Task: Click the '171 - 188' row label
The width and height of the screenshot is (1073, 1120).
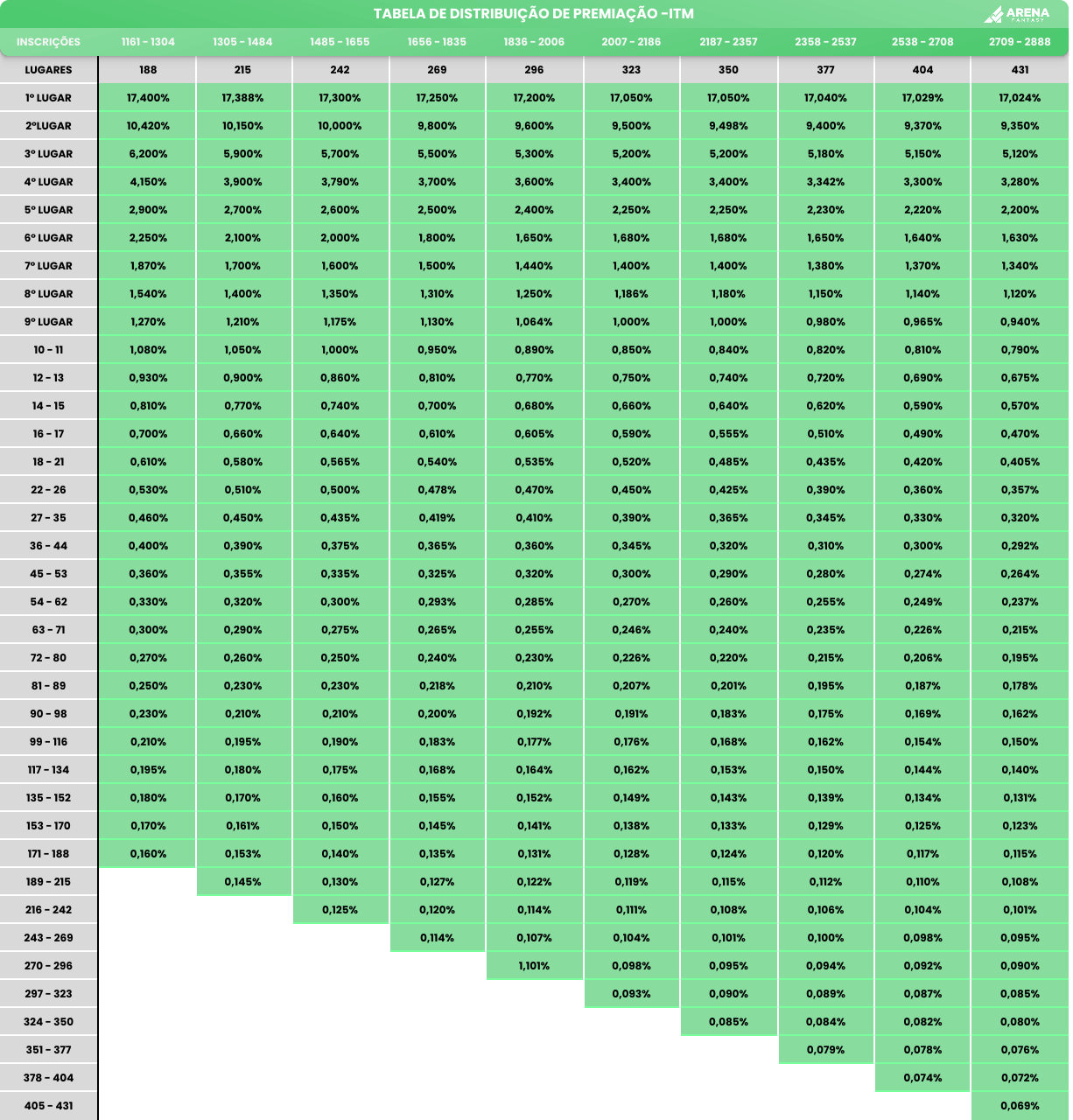Action: tap(48, 854)
